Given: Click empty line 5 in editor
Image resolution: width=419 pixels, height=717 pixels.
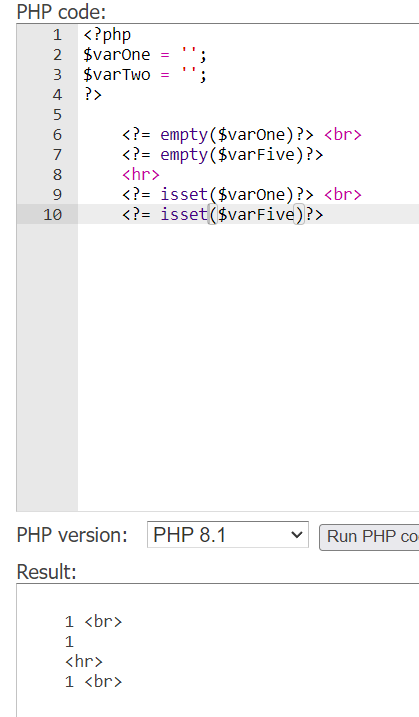Looking at the screenshot, I should [x=247, y=115].
